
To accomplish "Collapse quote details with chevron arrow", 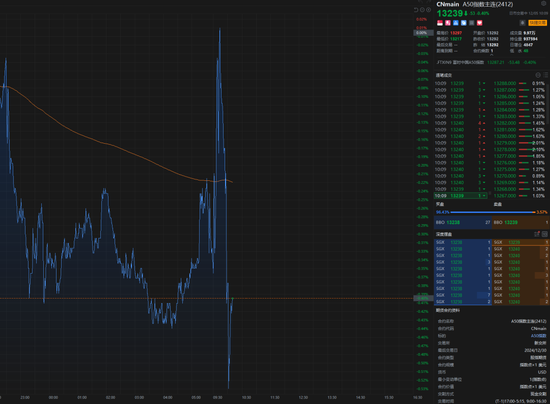I will click(491, 55).
